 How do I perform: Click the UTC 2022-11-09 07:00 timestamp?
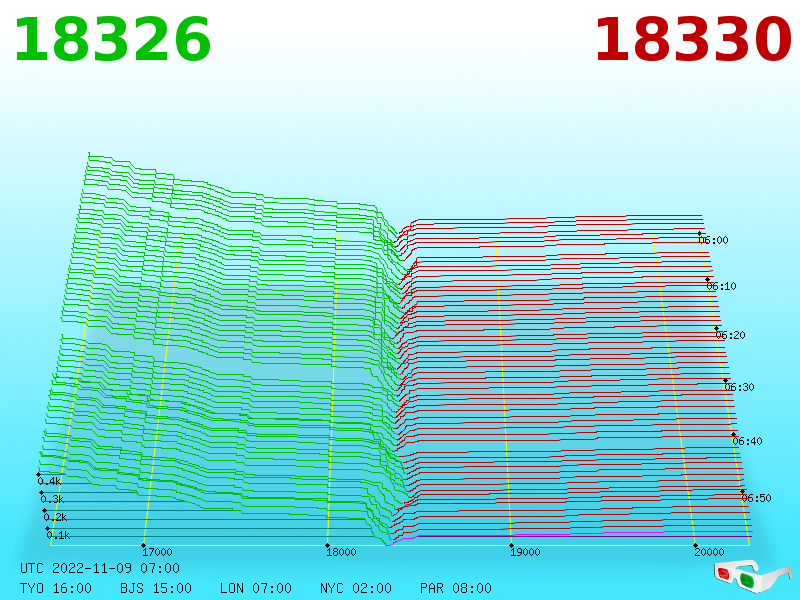pyautogui.click(x=100, y=568)
